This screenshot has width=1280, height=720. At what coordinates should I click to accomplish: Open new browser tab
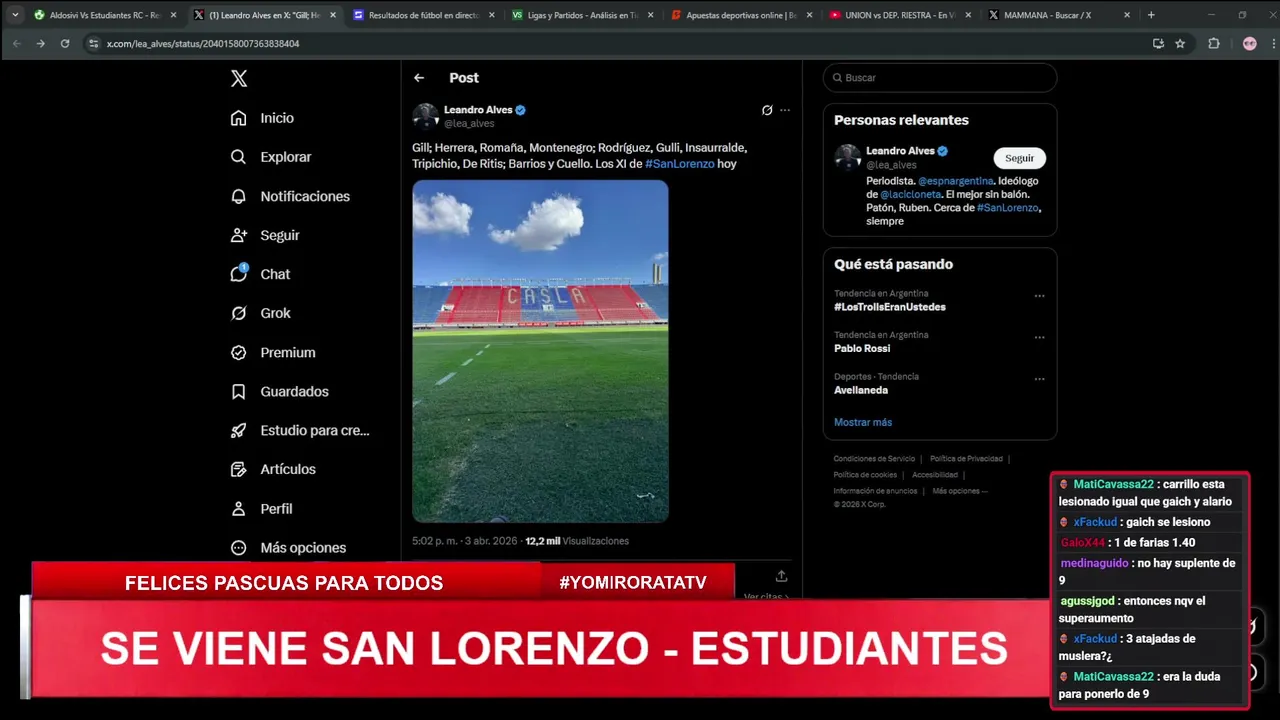pyautogui.click(x=1151, y=15)
